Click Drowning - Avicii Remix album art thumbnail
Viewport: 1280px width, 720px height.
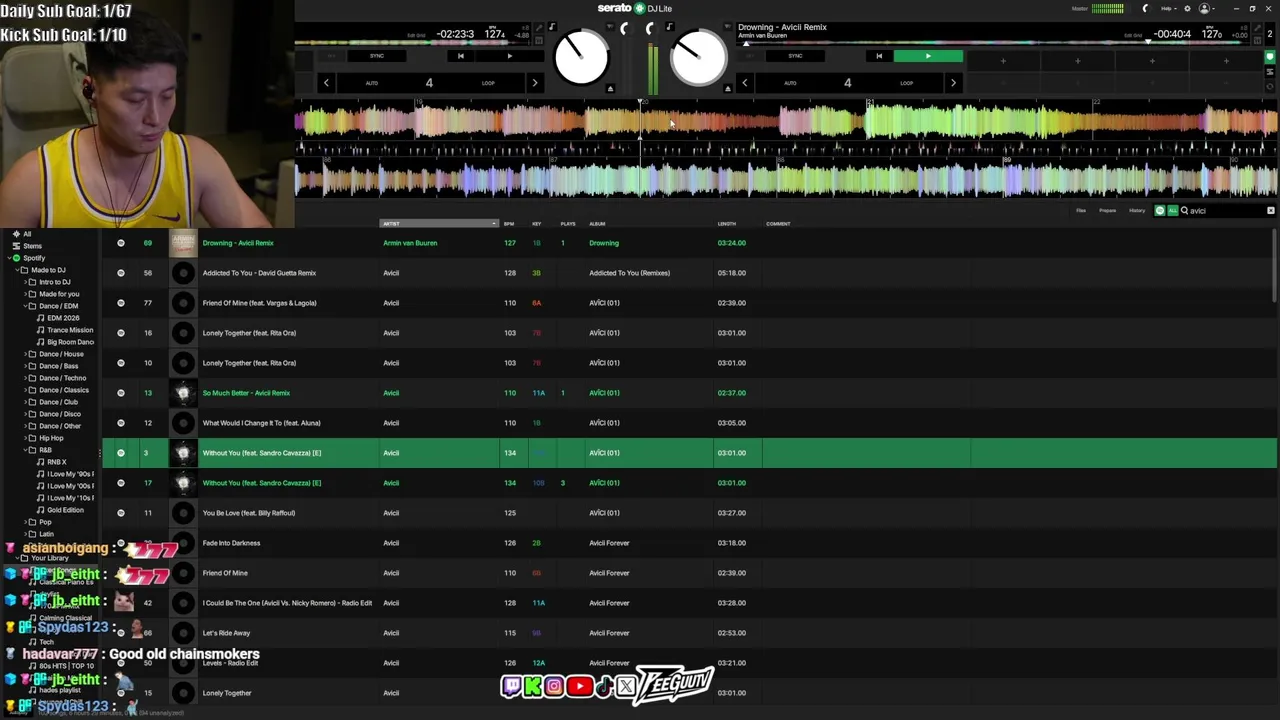(x=183, y=243)
